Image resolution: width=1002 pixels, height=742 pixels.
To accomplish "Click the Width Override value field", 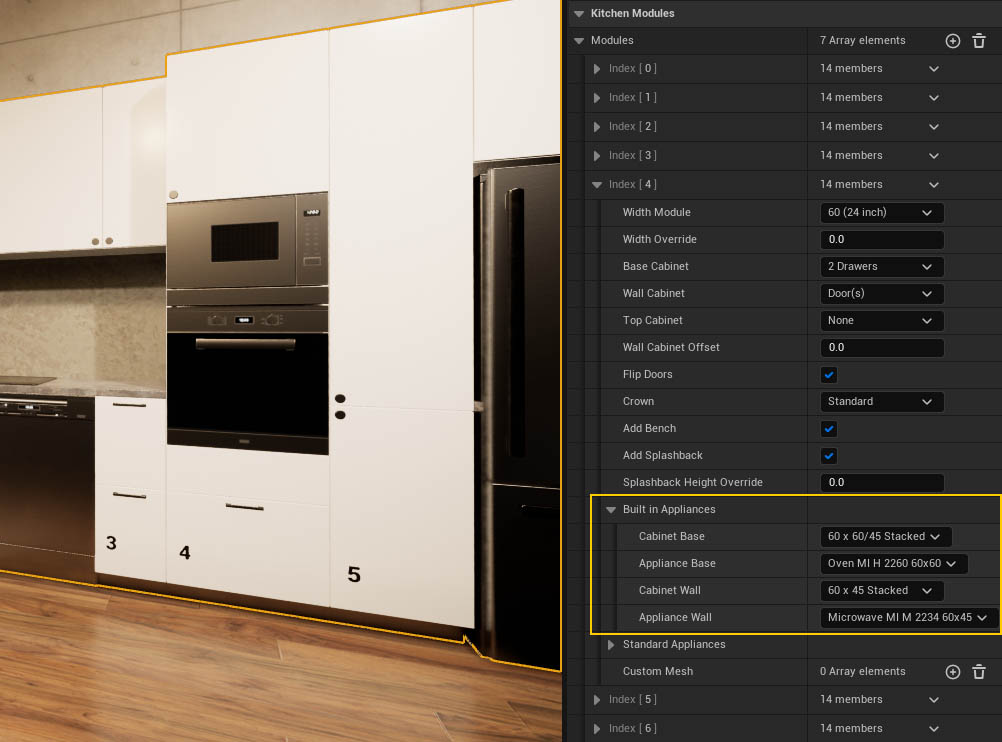I will pyautogui.click(x=881, y=240).
